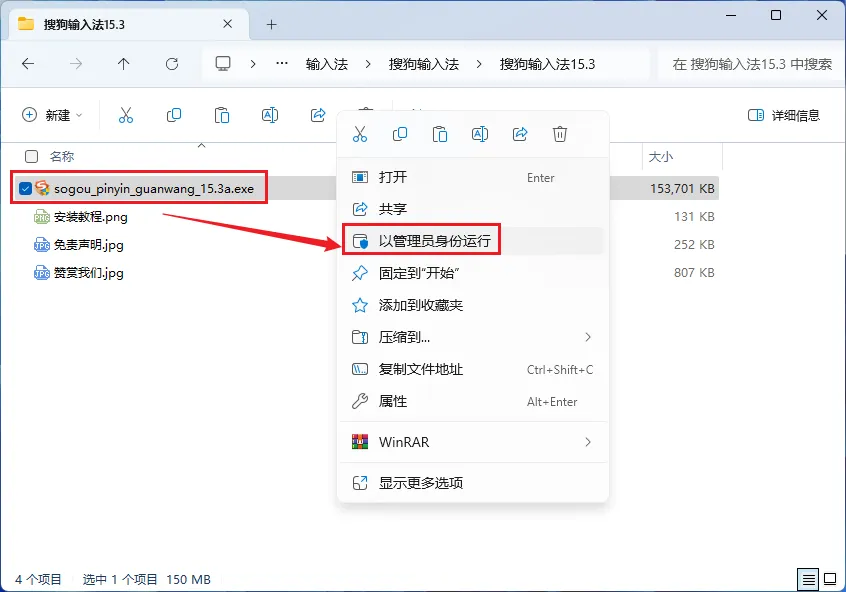Click the 安装教程.png file icon

pos(42,217)
